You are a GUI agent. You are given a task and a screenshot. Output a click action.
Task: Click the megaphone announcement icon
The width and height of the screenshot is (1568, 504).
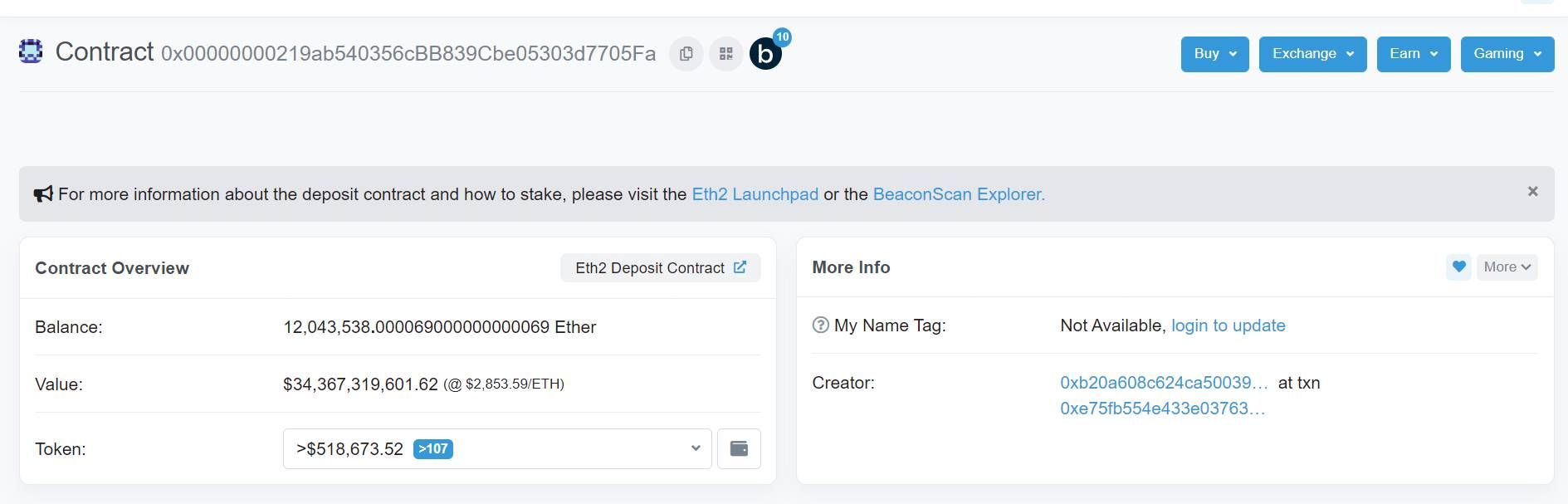pyautogui.click(x=43, y=194)
